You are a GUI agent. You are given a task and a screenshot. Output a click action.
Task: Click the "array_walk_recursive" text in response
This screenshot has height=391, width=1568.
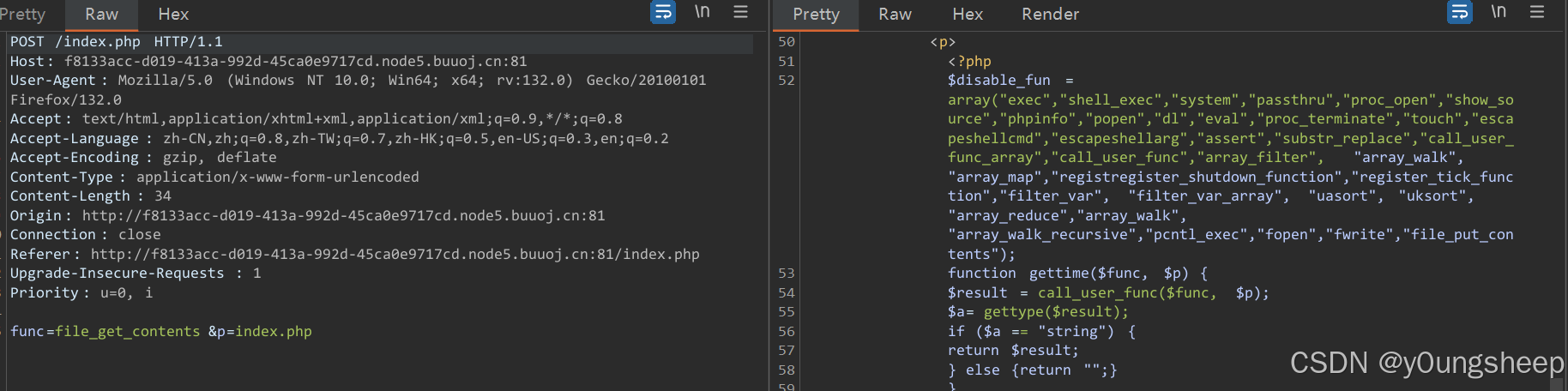[1042, 234]
